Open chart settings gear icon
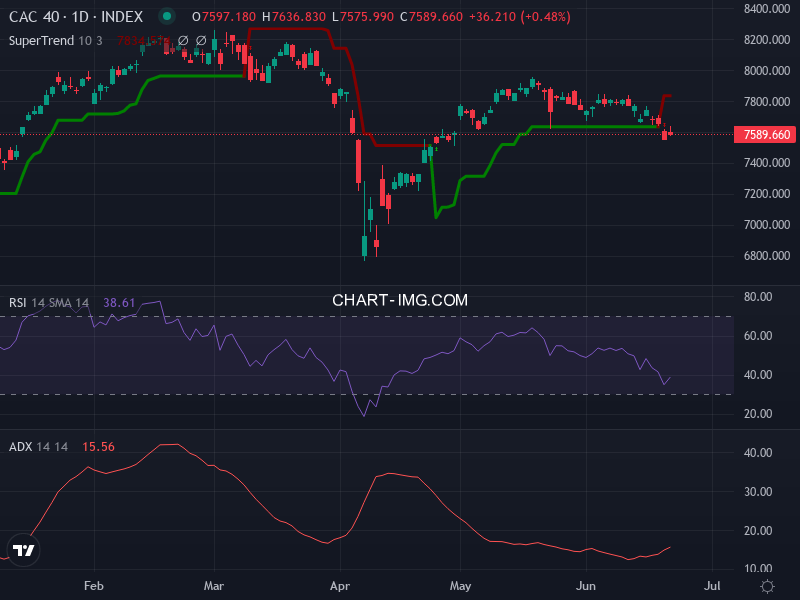 [x=767, y=586]
